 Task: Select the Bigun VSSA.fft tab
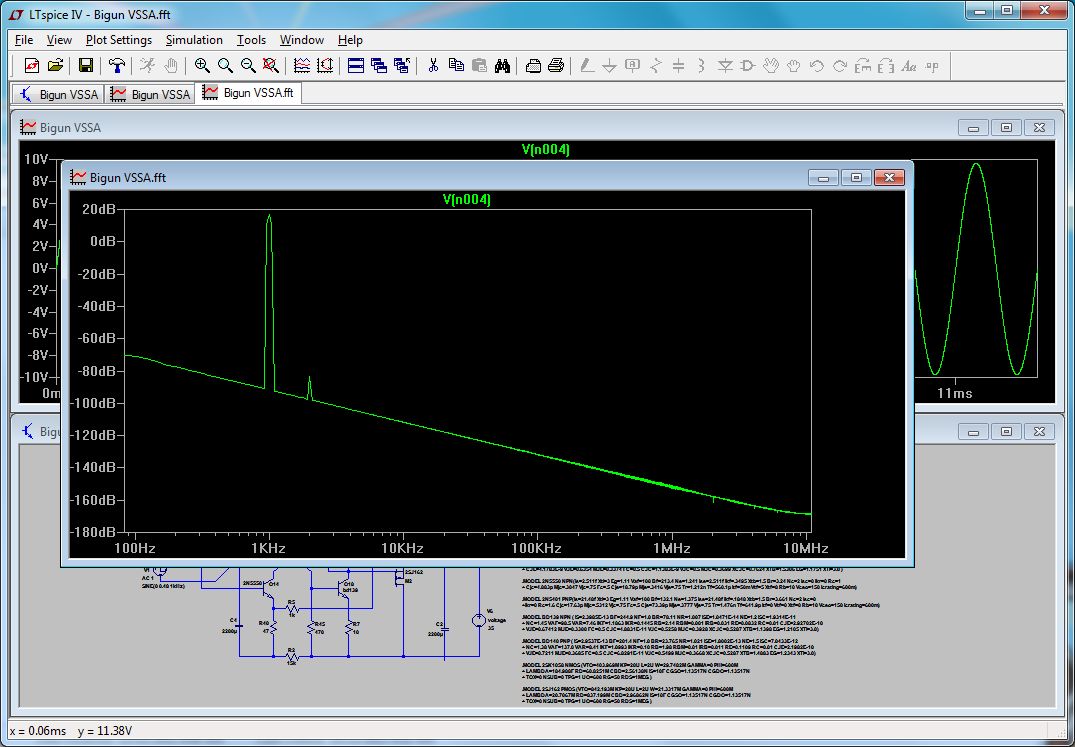point(248,93)
